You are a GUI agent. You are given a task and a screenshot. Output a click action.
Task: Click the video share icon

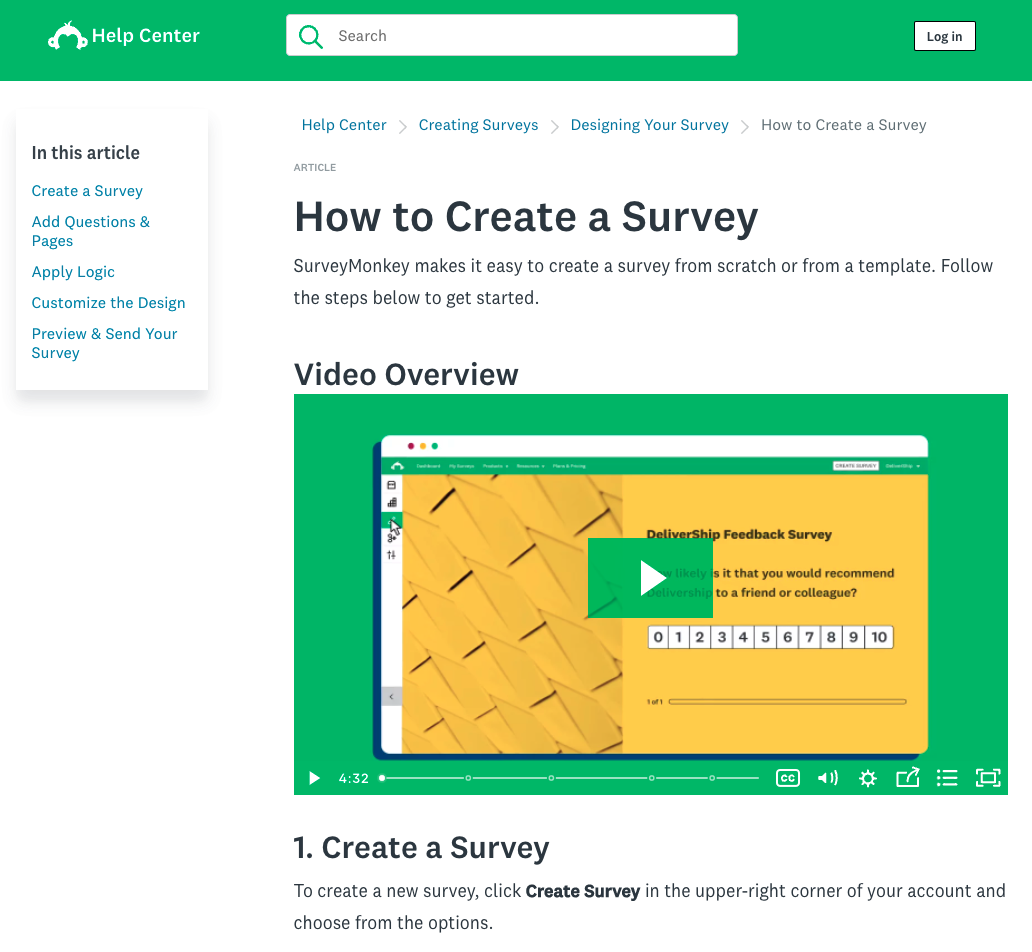coord(908,778)
